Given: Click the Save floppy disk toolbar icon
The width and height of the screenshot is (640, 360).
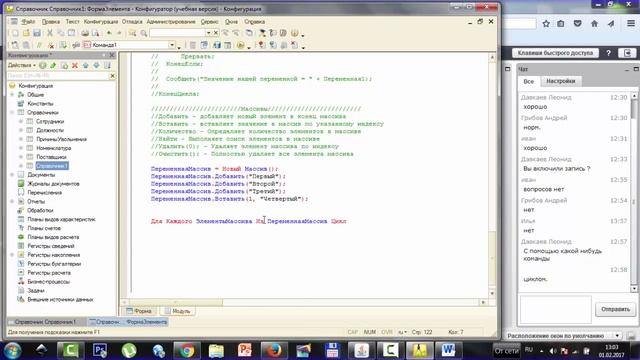Looking at the screenshot, I should (x=37, y=33).
